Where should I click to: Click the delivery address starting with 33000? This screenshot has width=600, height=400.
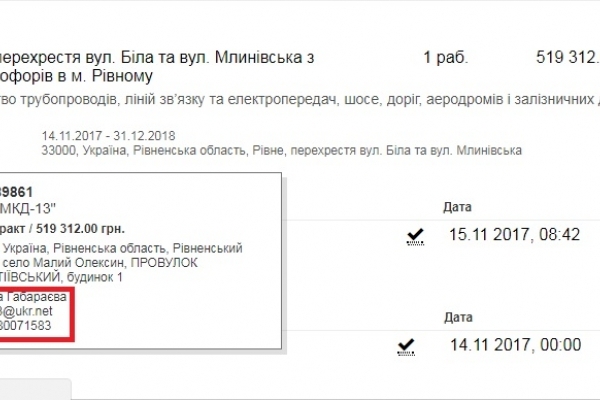[x=282, y=150]
